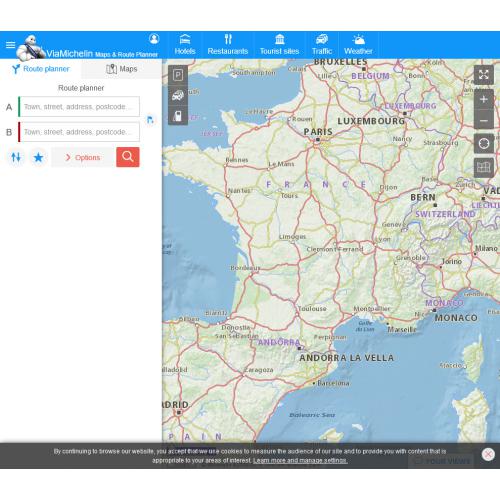500x500 pixels.
Task: Click the Marseille label on map
Action: (402, 329)
